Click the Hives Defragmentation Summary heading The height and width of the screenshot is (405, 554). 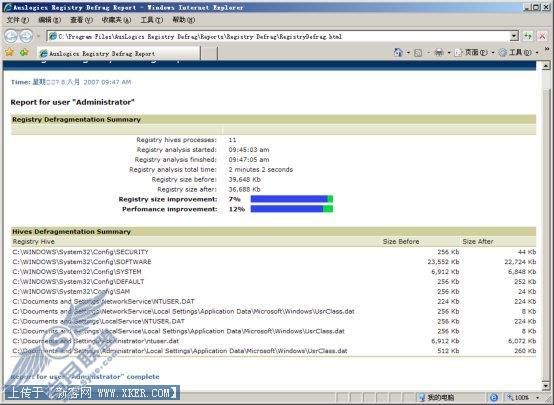71,232
